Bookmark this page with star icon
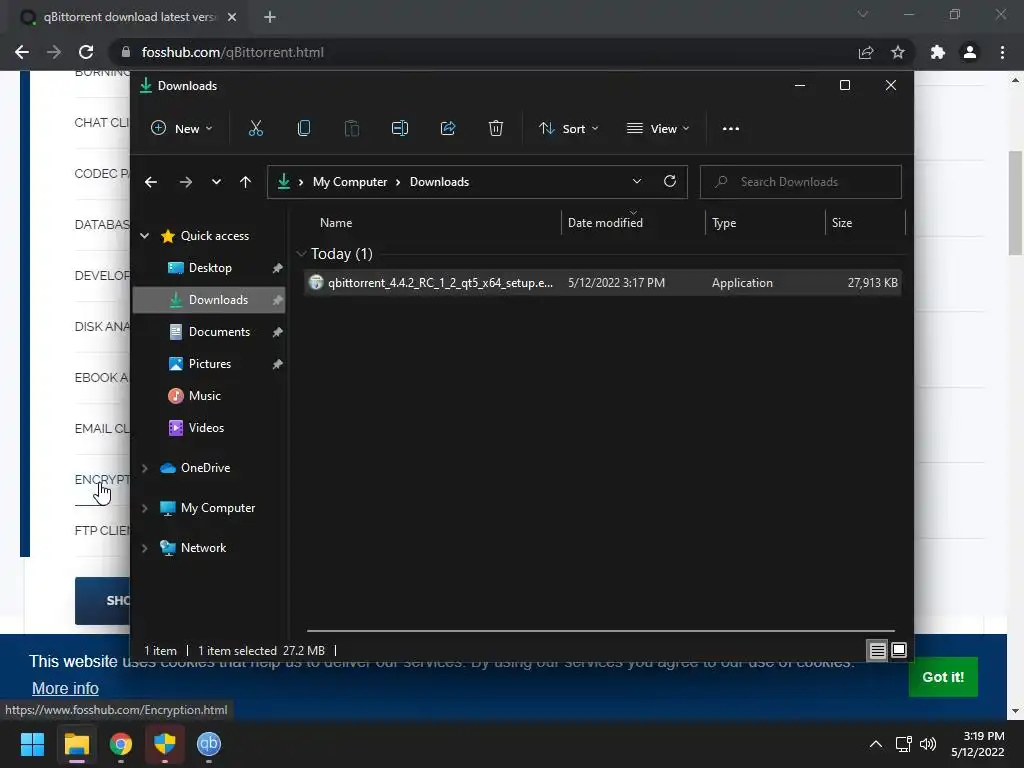 pos(898,52)
